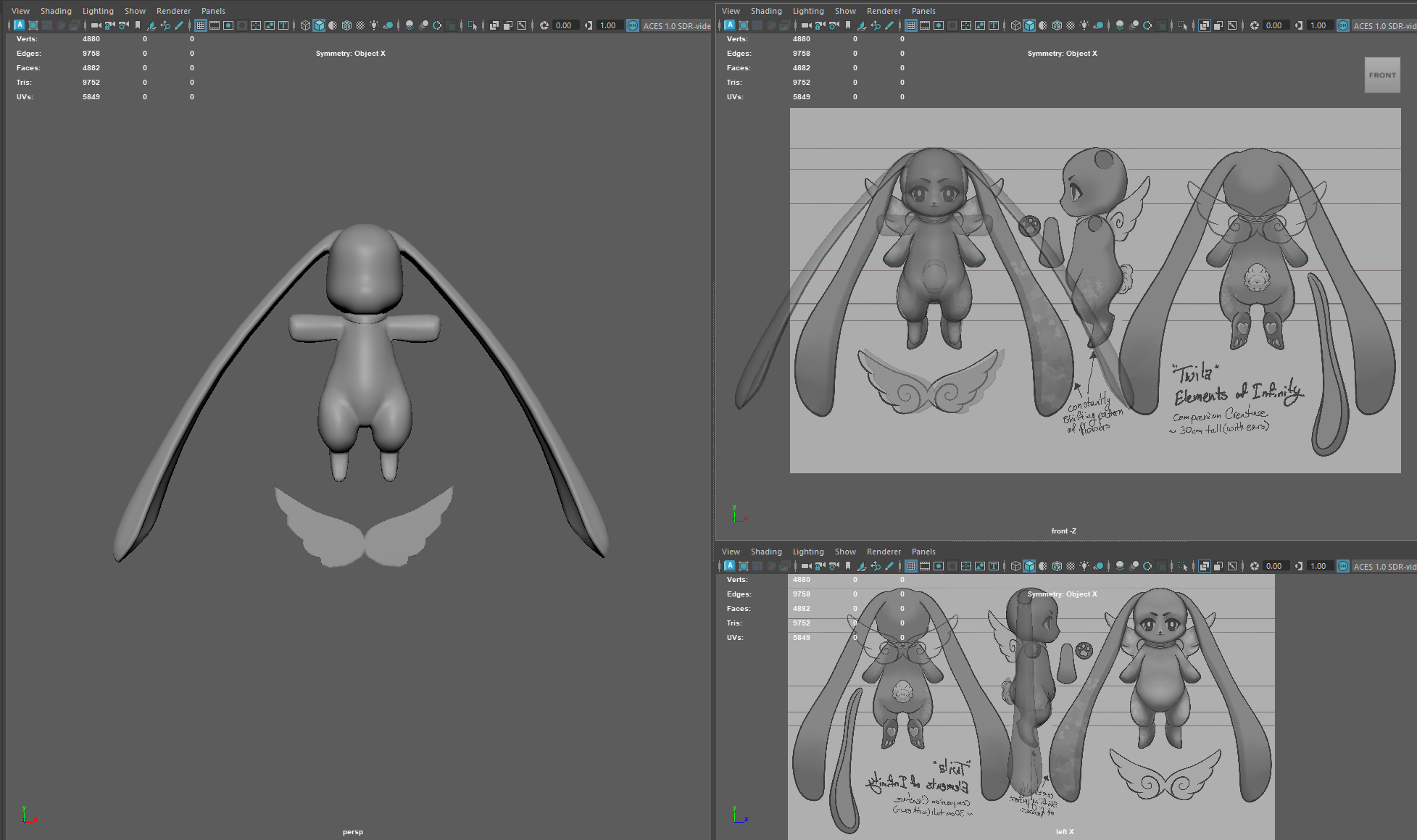Toggle ACES view transform ON button in persp panel
Screen dimensions: 1417x840
633,25
